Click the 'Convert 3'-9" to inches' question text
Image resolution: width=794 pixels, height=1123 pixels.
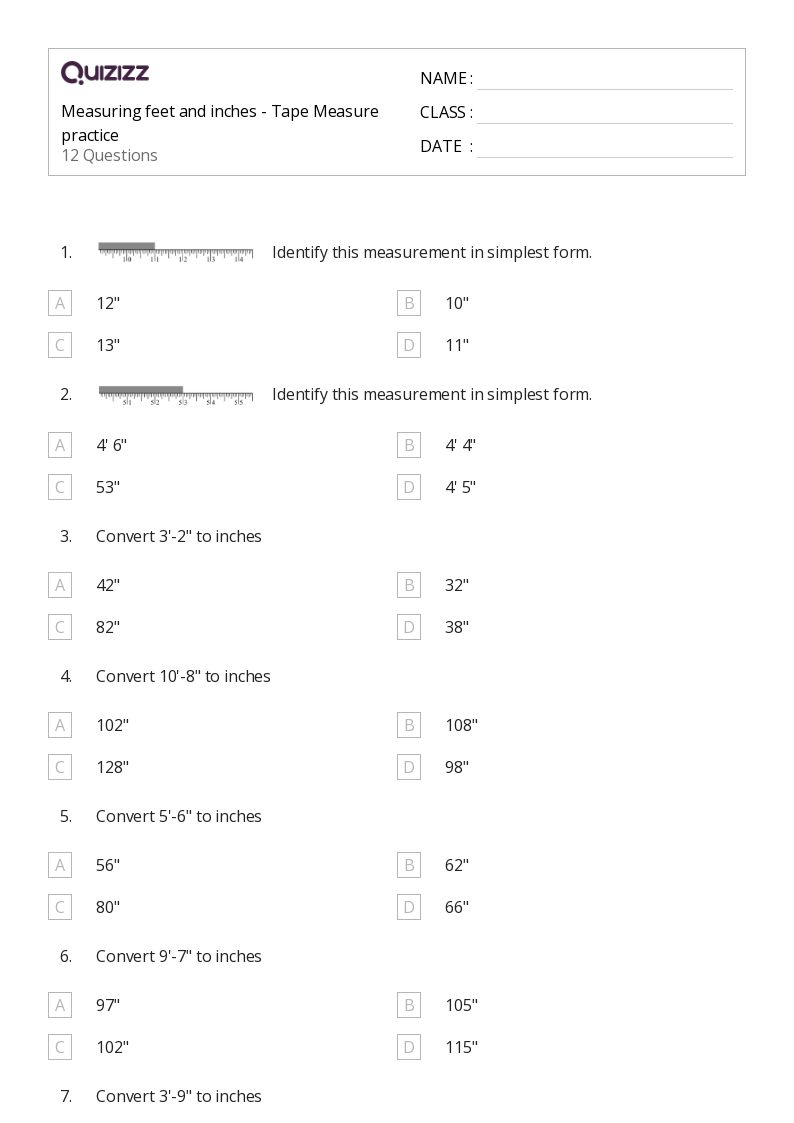[x=178, y=1096]
